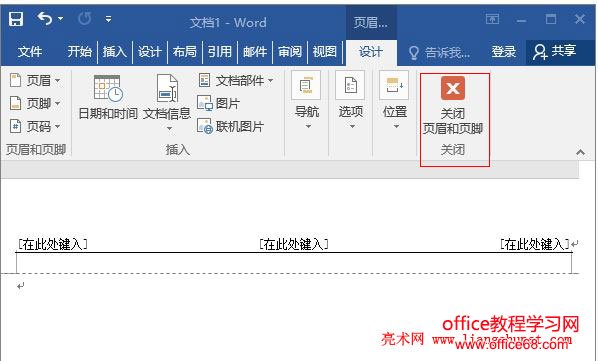Click the 告诉我 lightbulb search box

click(x=439, y=52)
